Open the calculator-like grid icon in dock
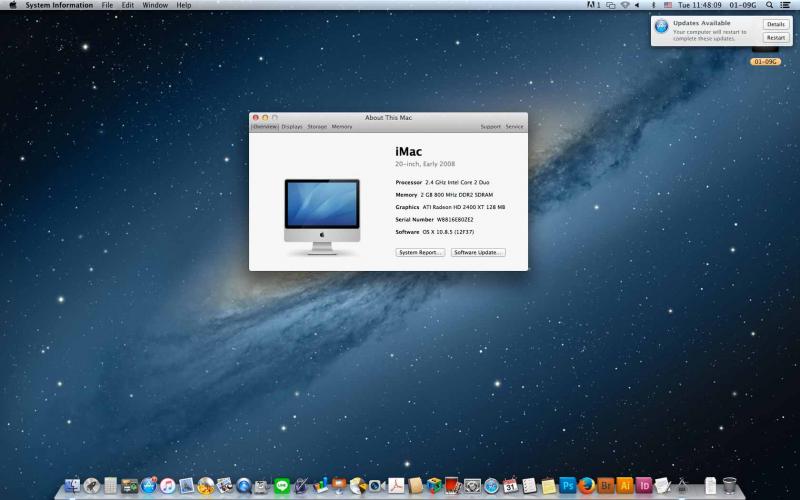The width and height of the screenshot is (800, 500). [111, 486]
